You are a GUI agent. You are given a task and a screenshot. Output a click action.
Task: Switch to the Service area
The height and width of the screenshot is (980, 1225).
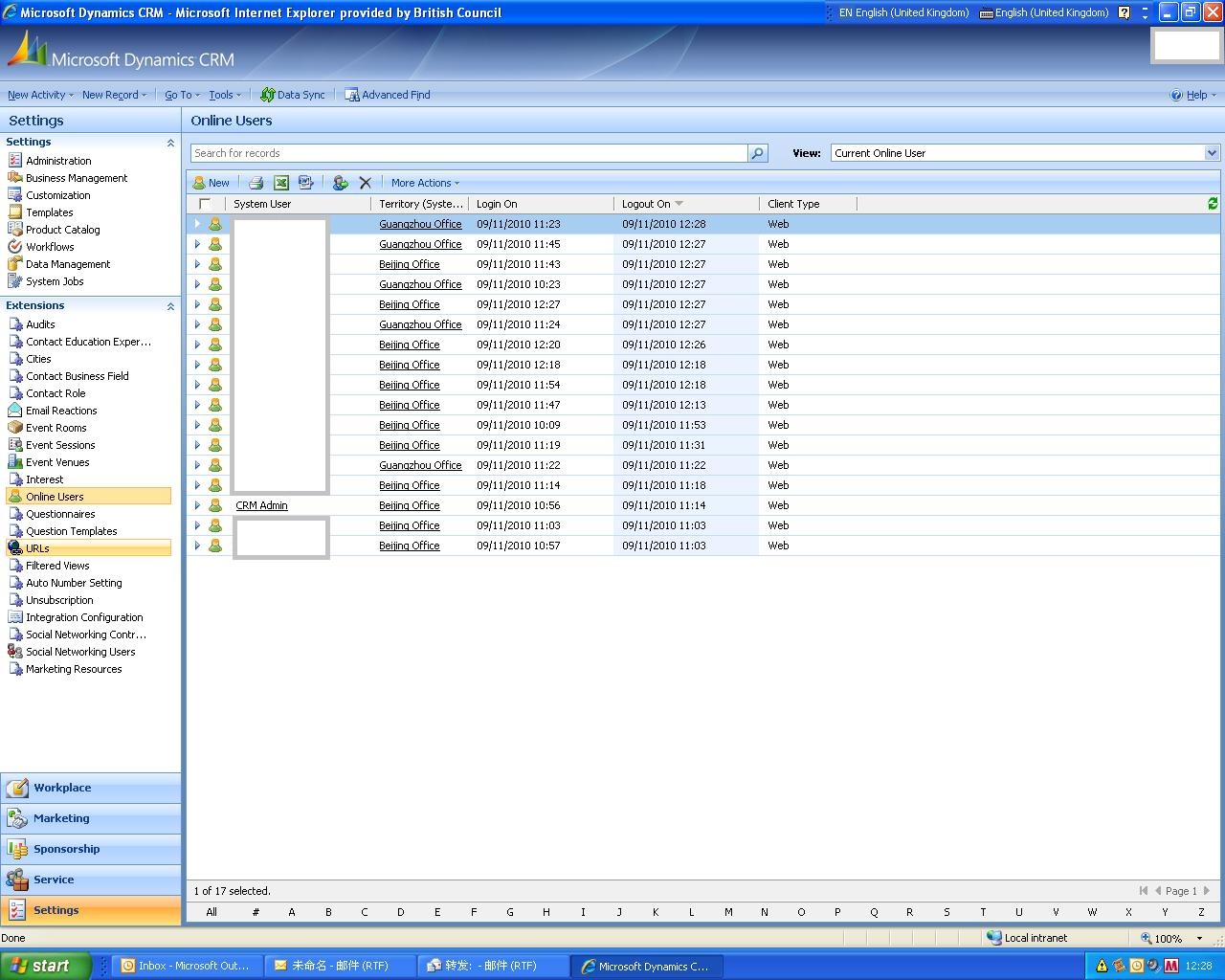tap(91, 880)
